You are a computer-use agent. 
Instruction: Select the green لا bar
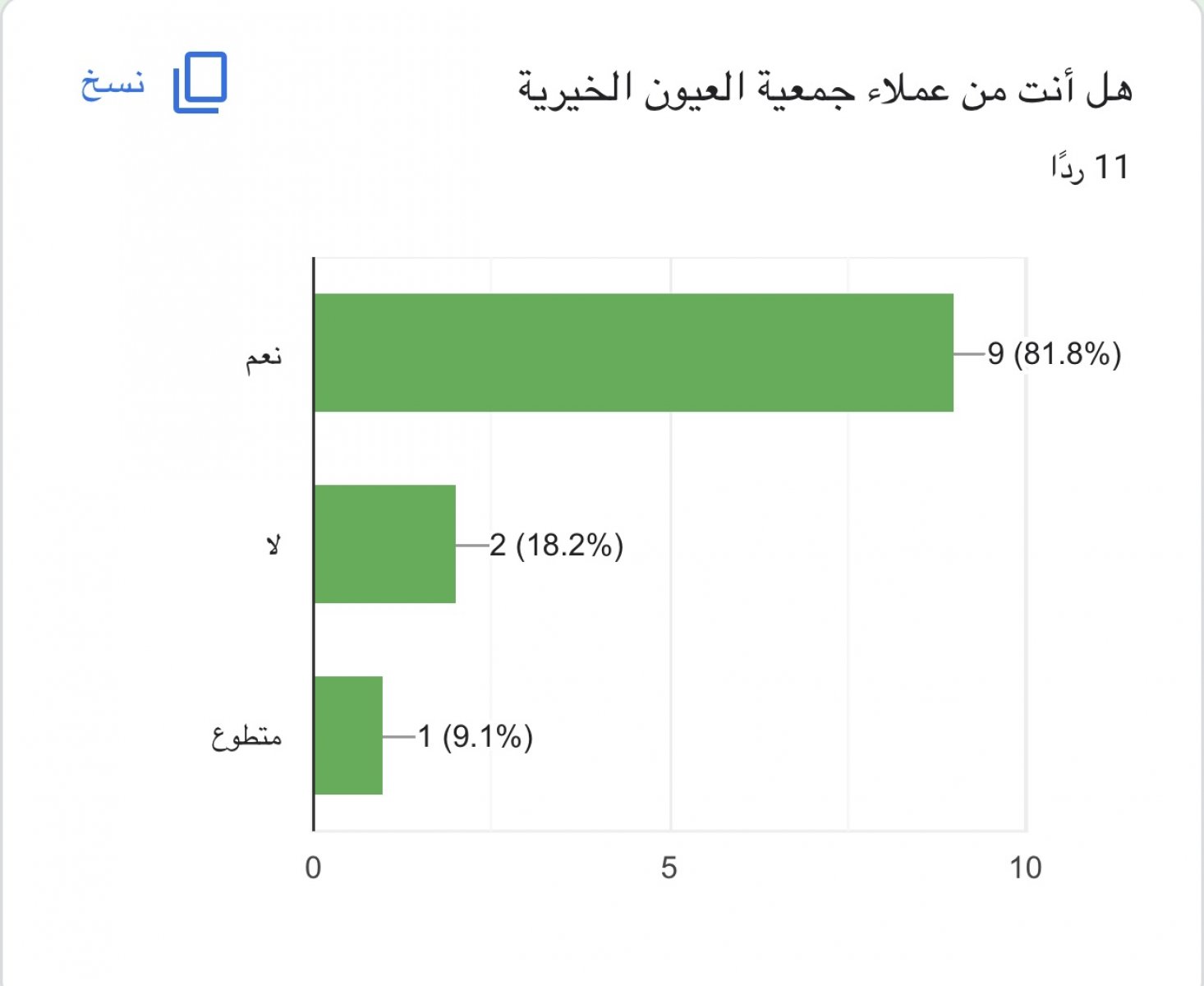tap(384, 544)
